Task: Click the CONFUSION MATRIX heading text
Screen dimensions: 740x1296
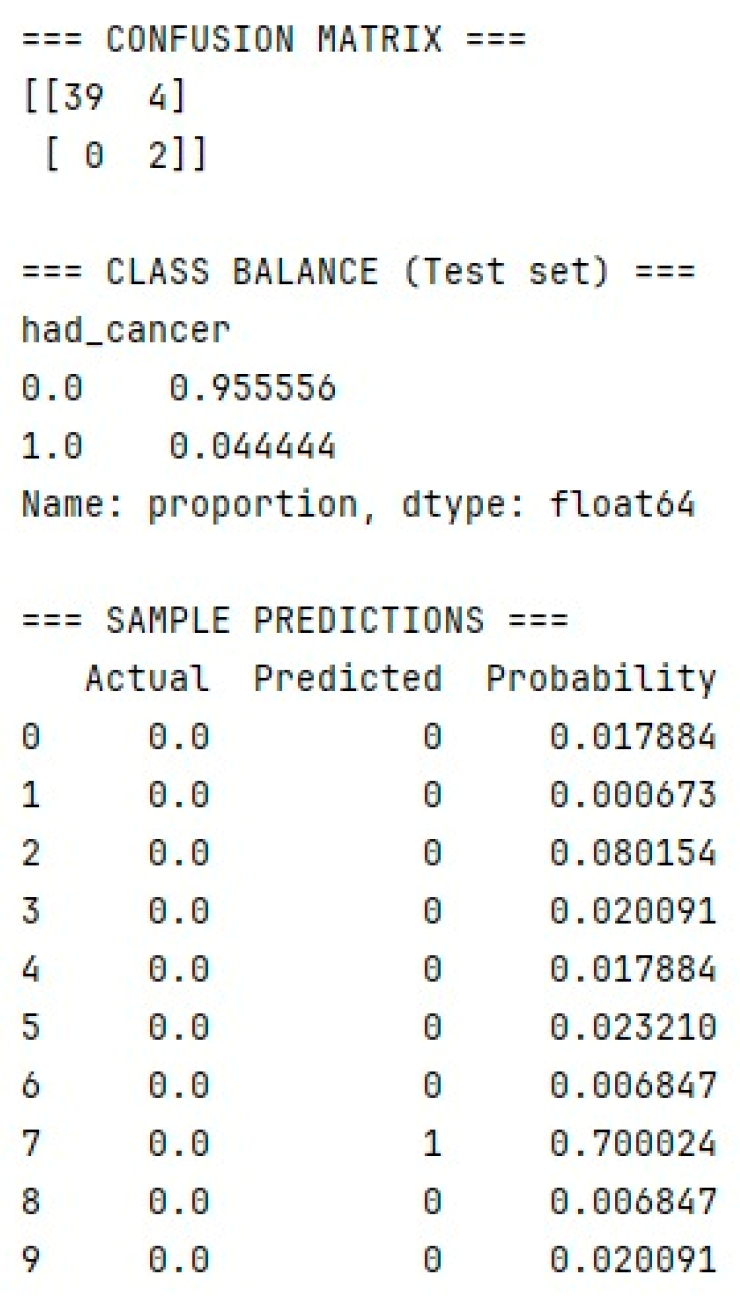Action: (x=273, y=41)
